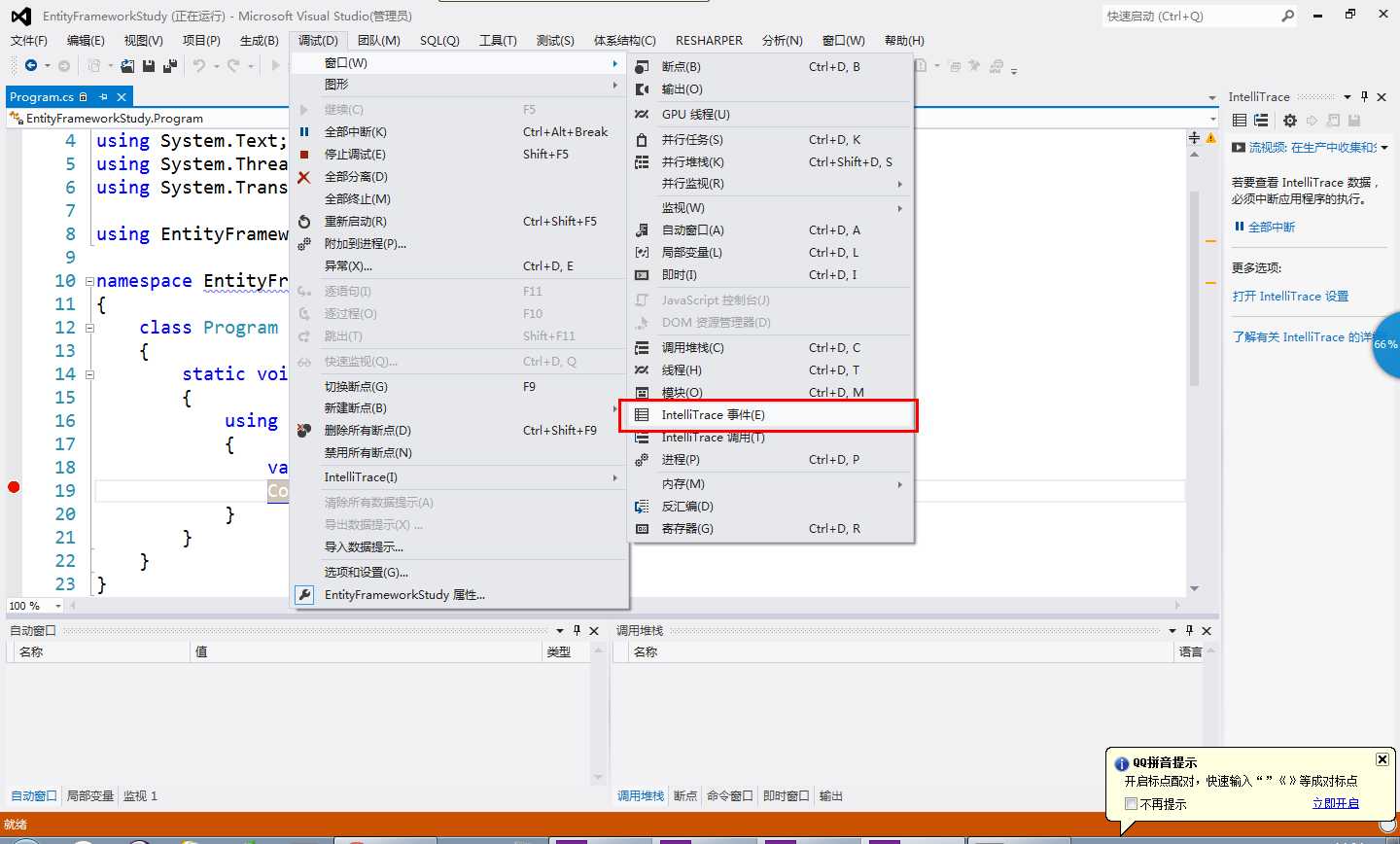
Task: Pin the IntelliTrace panel with the pushpin icon
Action: point(1365,96)
